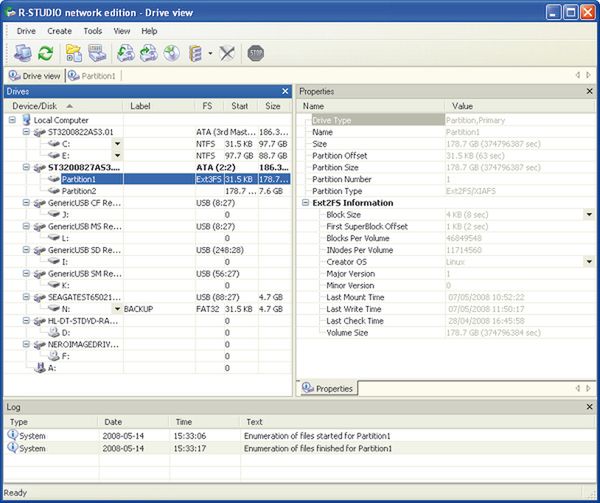Screen dimensions: 600x503
Task: Open the Creator OS value dropdown
Action: (x=589, y=262)
